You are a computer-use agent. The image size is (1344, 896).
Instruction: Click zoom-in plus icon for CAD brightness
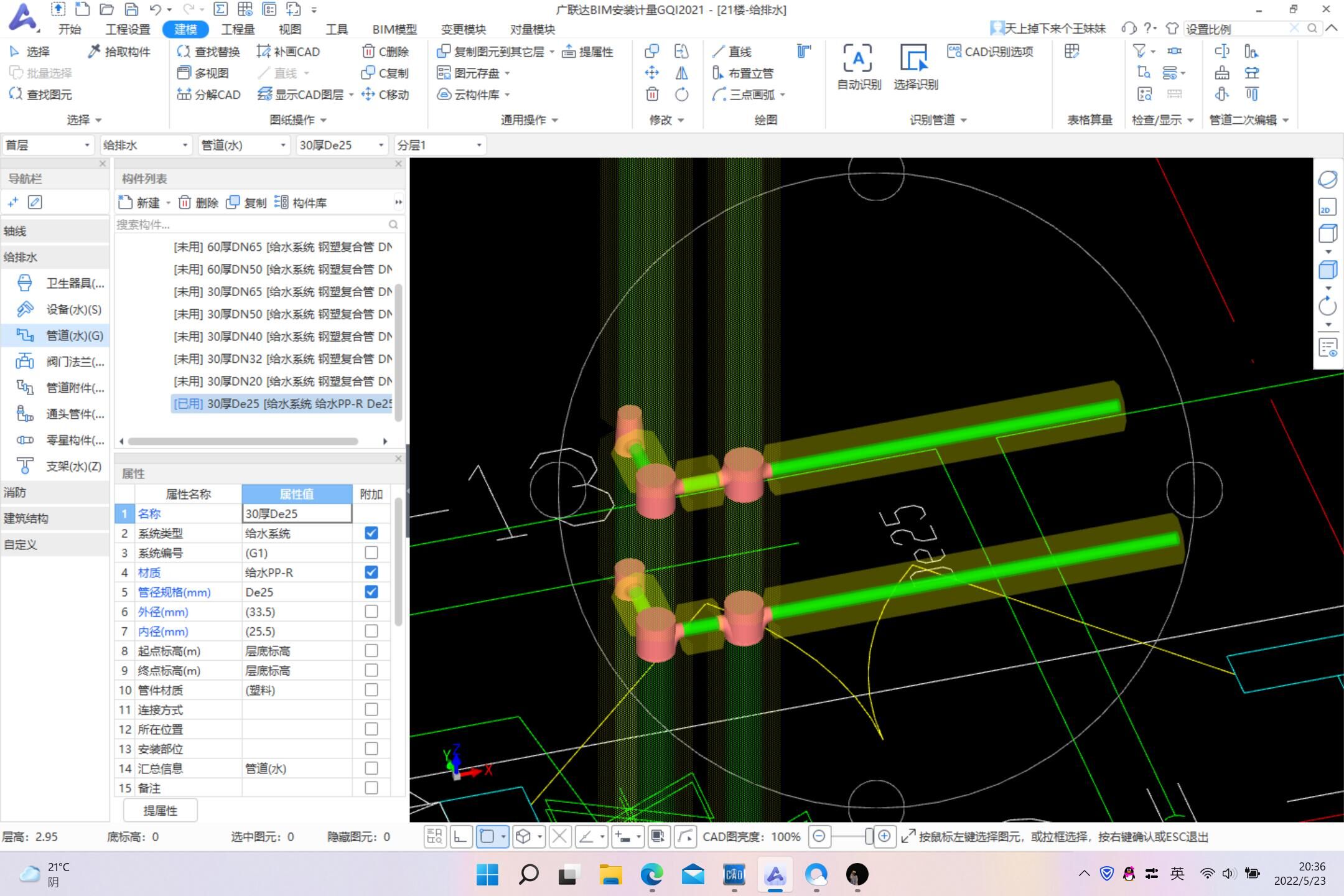tap(884, 837)
